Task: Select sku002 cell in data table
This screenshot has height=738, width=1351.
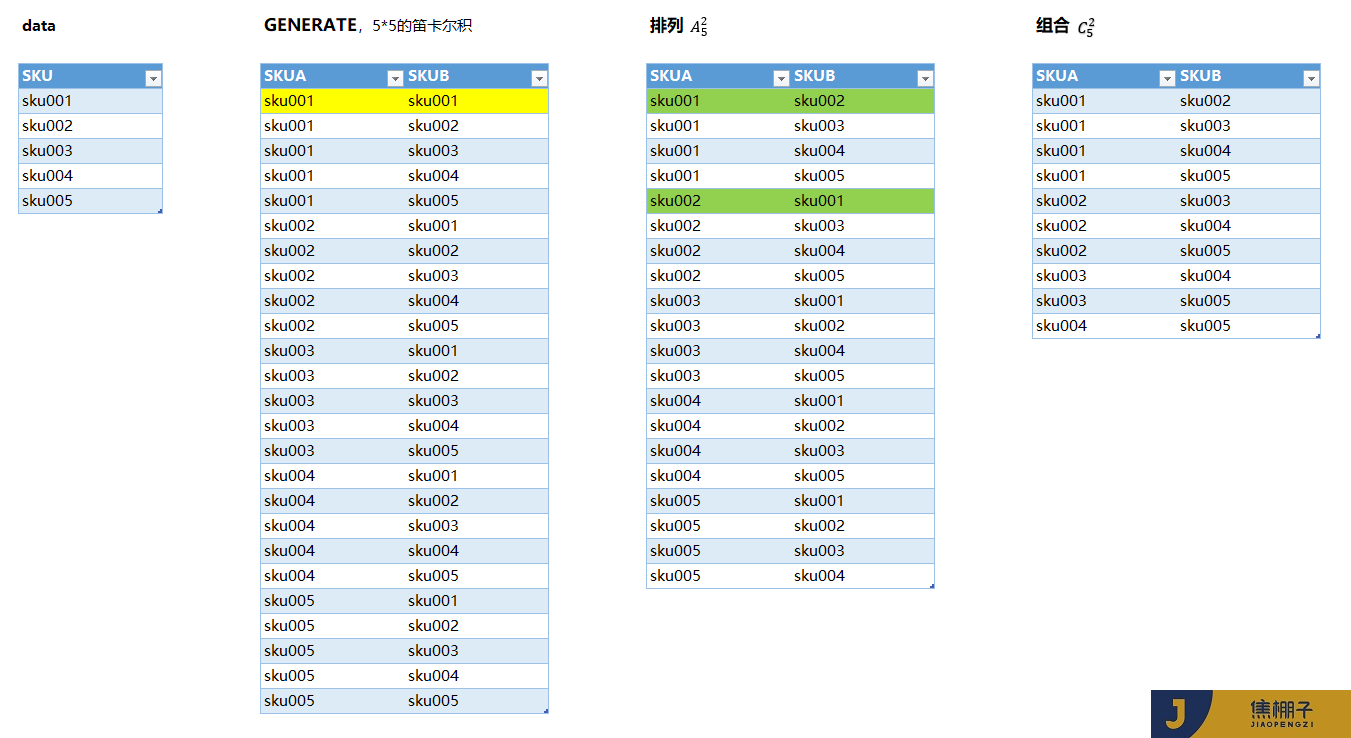Action: point(90,126)
